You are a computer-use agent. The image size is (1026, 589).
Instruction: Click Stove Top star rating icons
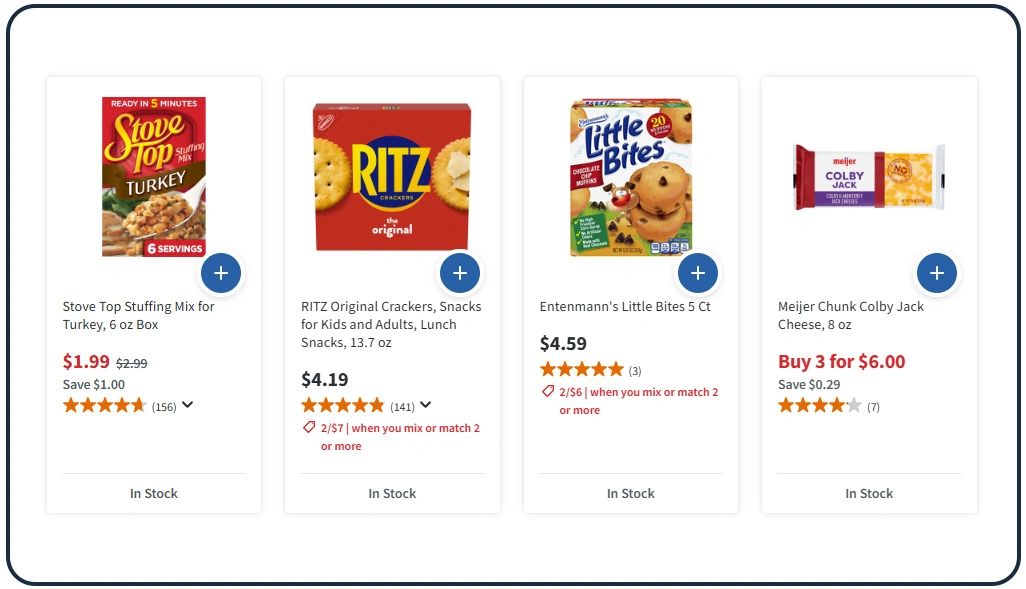[104, 406]
